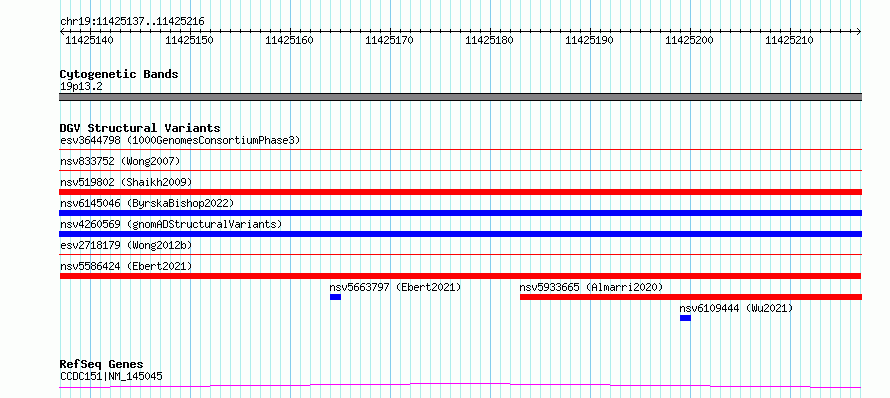Open variant nsv4260569 (gnomADStructuralVariants)

(x=171, y=224)
